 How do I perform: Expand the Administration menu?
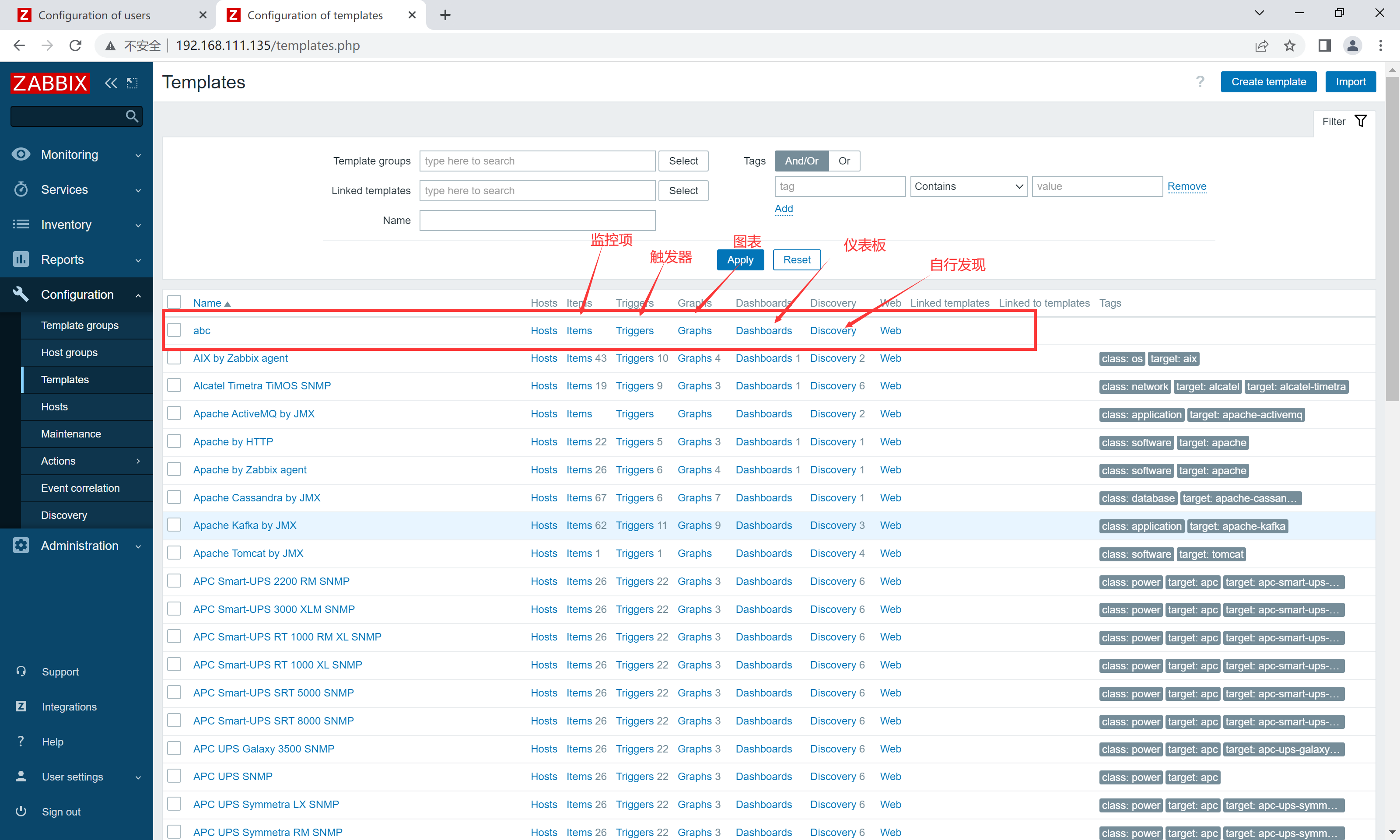138,546
